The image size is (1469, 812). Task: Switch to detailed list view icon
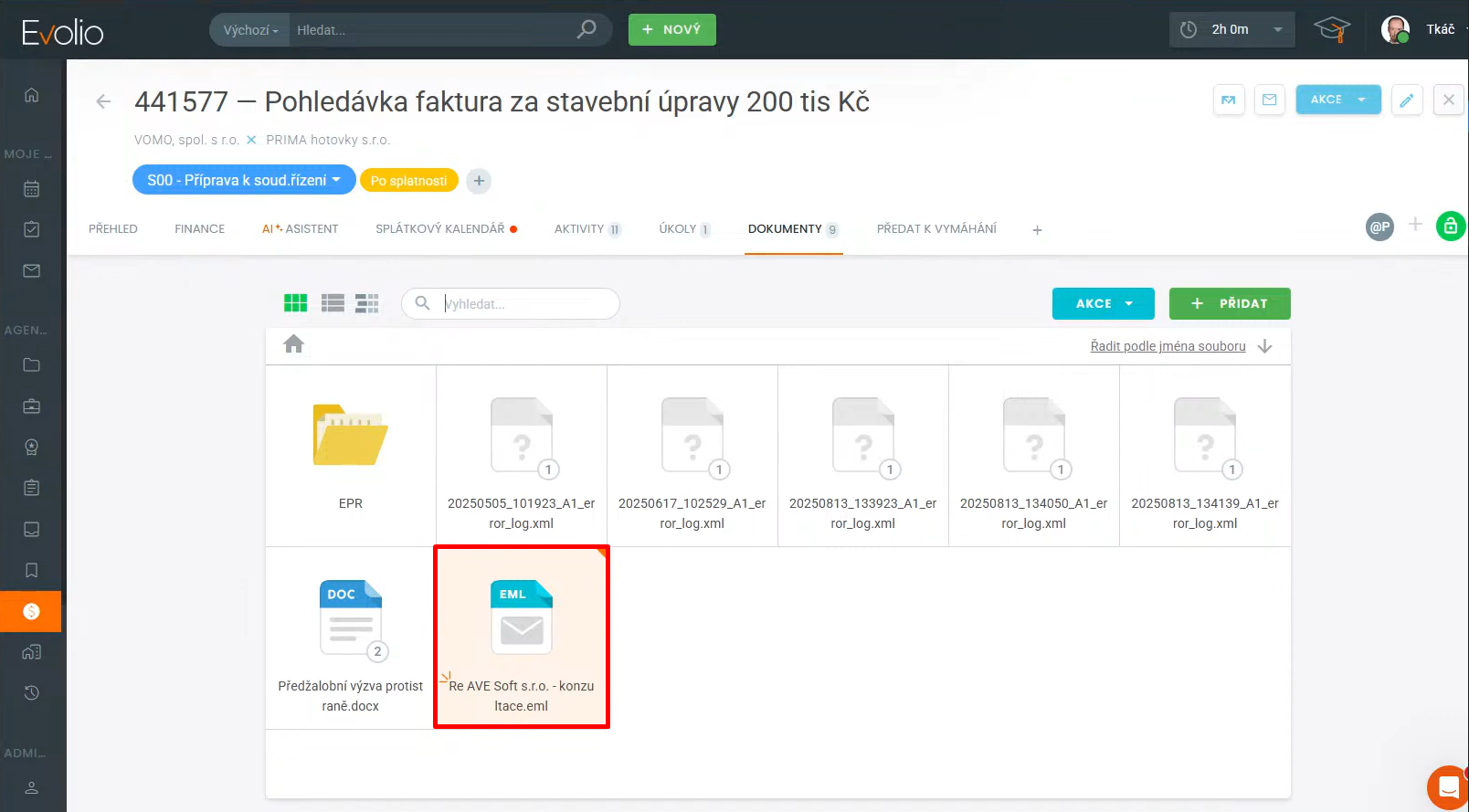367,303
